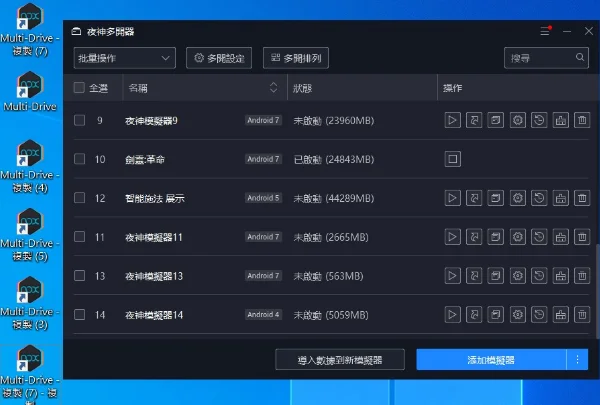Start emulator 夜神模擬器9 with play icon

click(452, 120)
